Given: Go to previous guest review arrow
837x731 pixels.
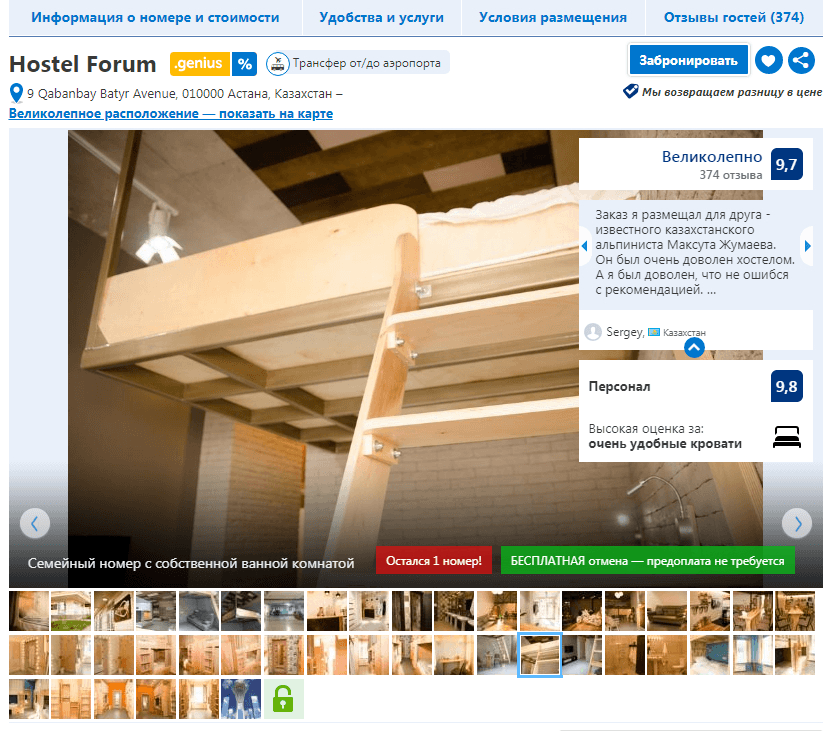Looking at the screenshot, I should click(585, 246).
